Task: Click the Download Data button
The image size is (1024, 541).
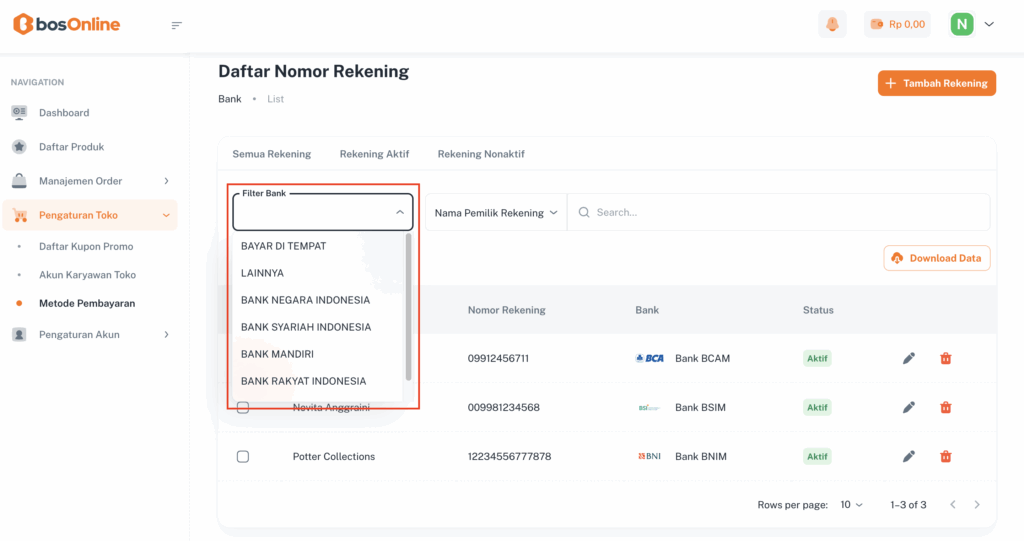Action: click(936, 258)
